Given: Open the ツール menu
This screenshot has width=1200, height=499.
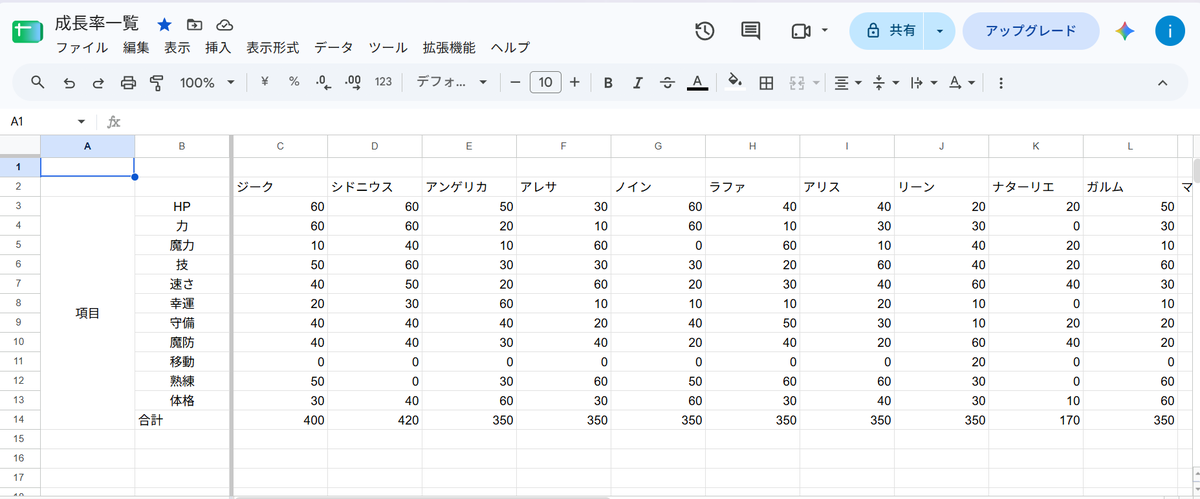Looking at the screenshot, I should (388, 47).
